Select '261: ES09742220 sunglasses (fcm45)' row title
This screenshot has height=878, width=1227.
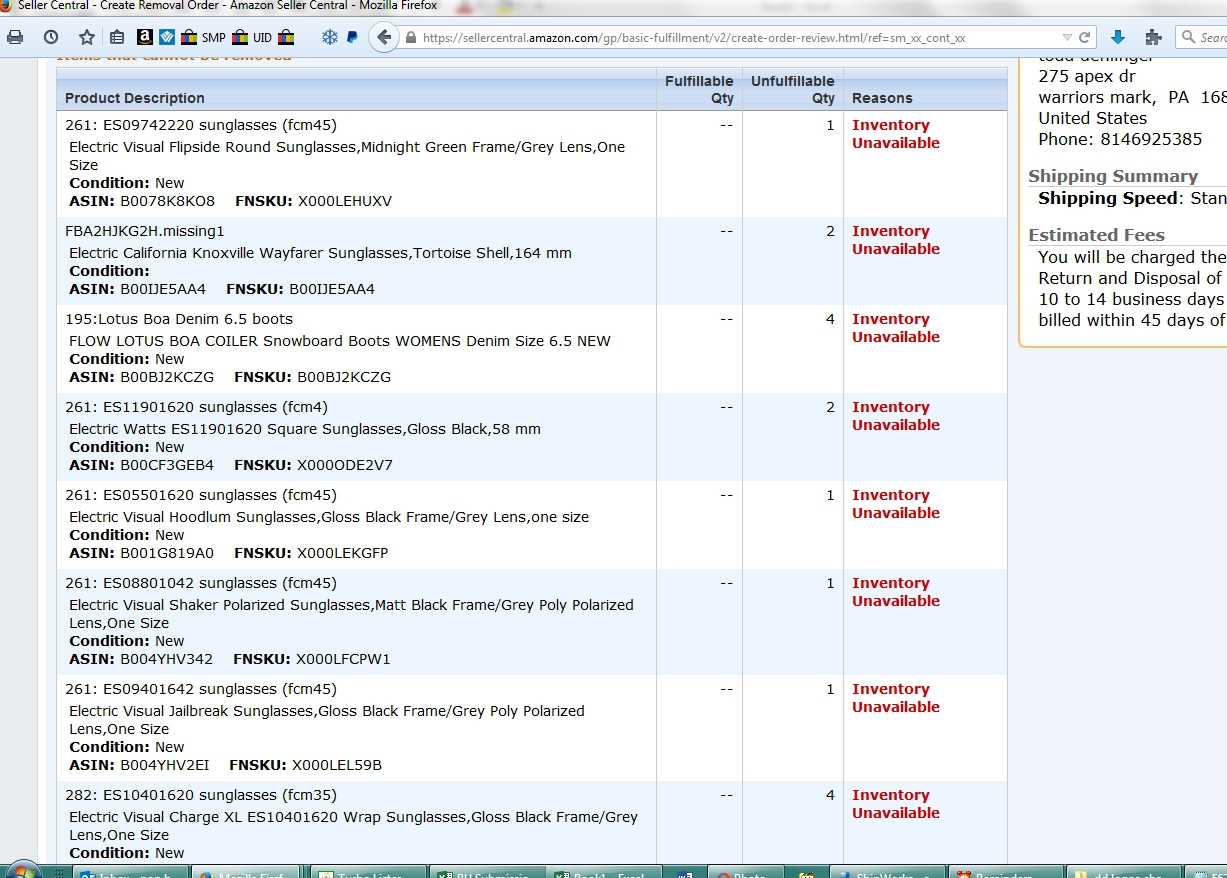click(201, 125)
